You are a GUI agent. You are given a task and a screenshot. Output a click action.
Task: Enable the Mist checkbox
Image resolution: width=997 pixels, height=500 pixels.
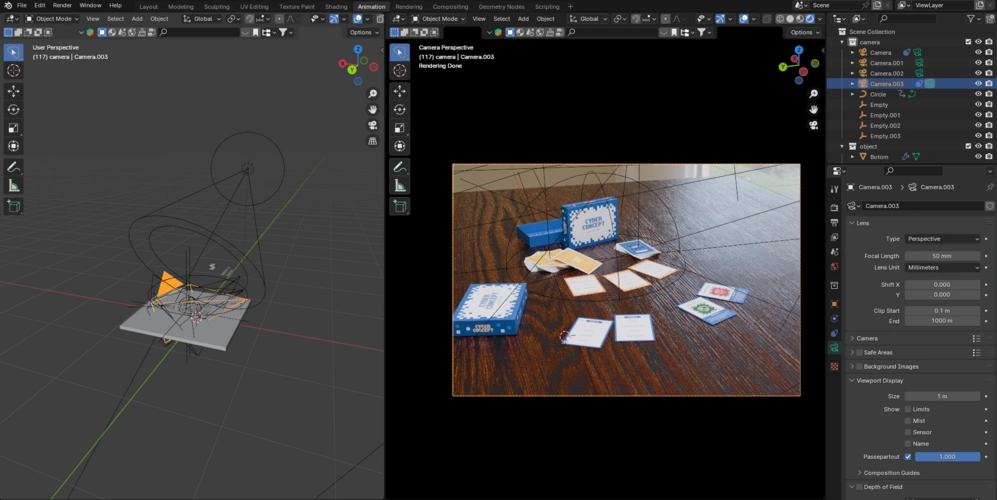(908, 420)
